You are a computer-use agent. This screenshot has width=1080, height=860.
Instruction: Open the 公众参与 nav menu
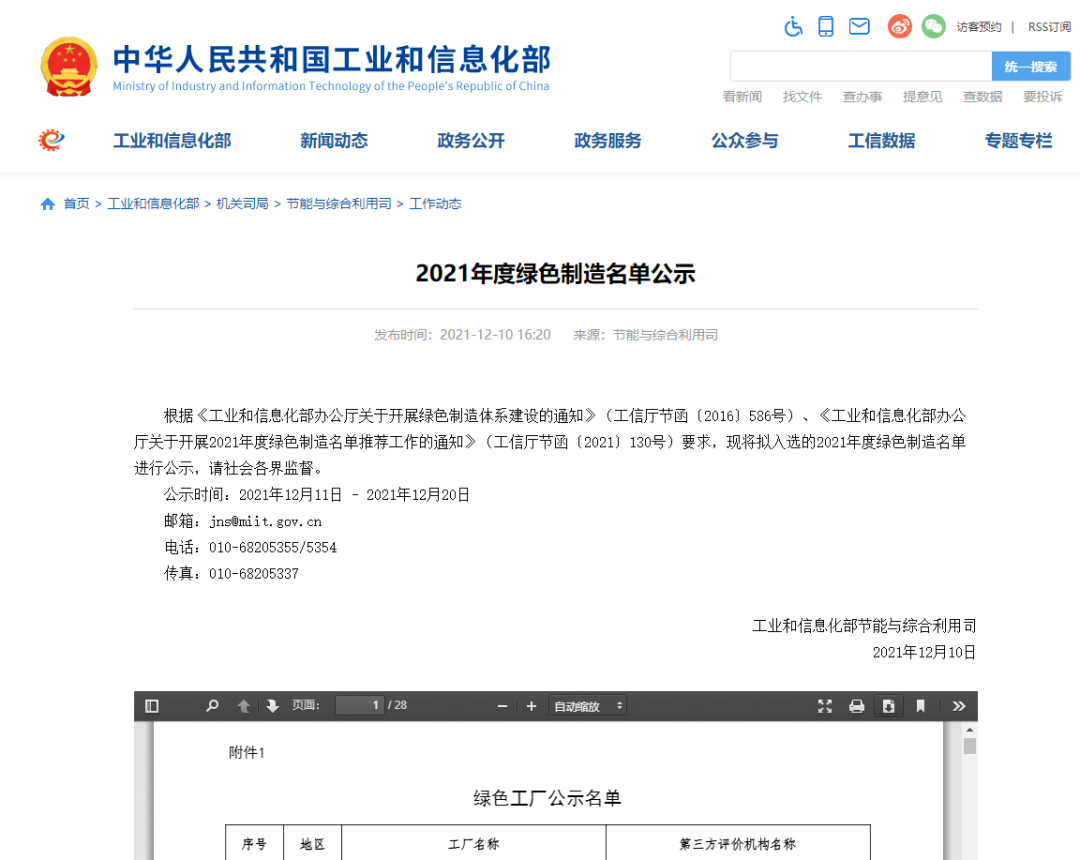pyautogui.click(x=745, y=140)
